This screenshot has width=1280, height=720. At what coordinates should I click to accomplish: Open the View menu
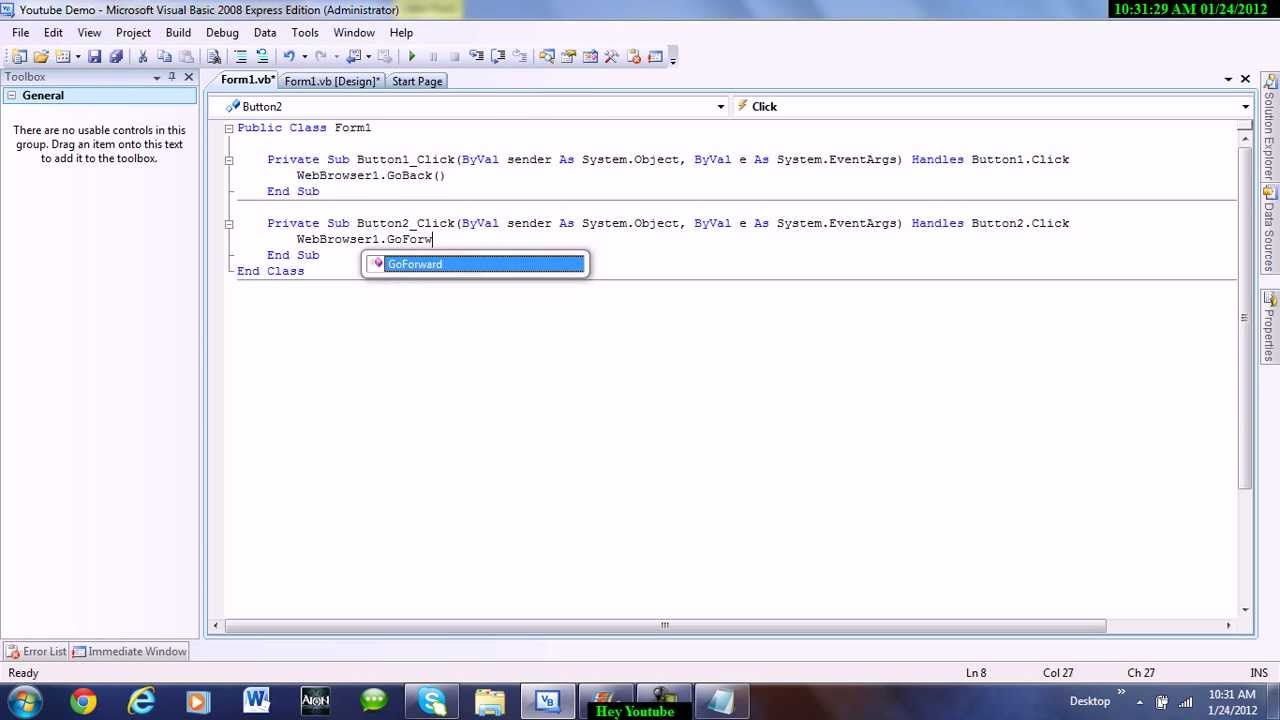(89, 33)
